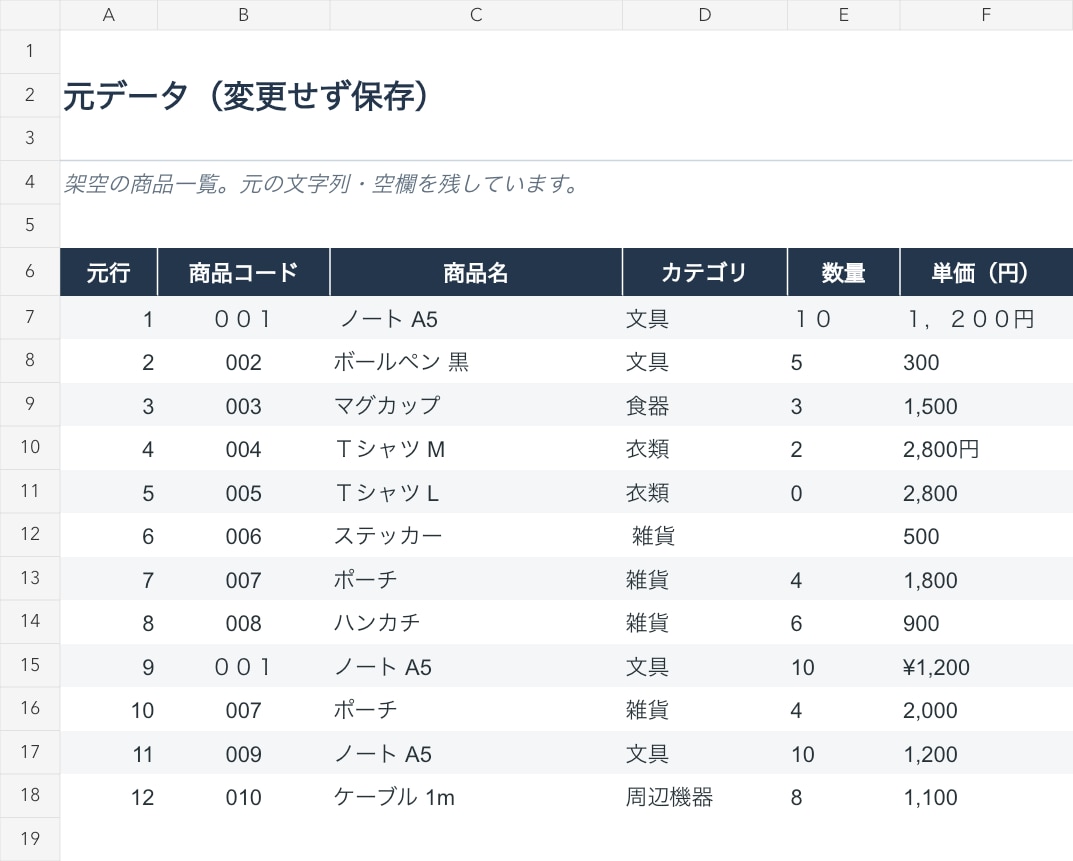This screenshot has height=861, width=1073.
Task: Select product code 004 cell
Action: tap(244, 449)
